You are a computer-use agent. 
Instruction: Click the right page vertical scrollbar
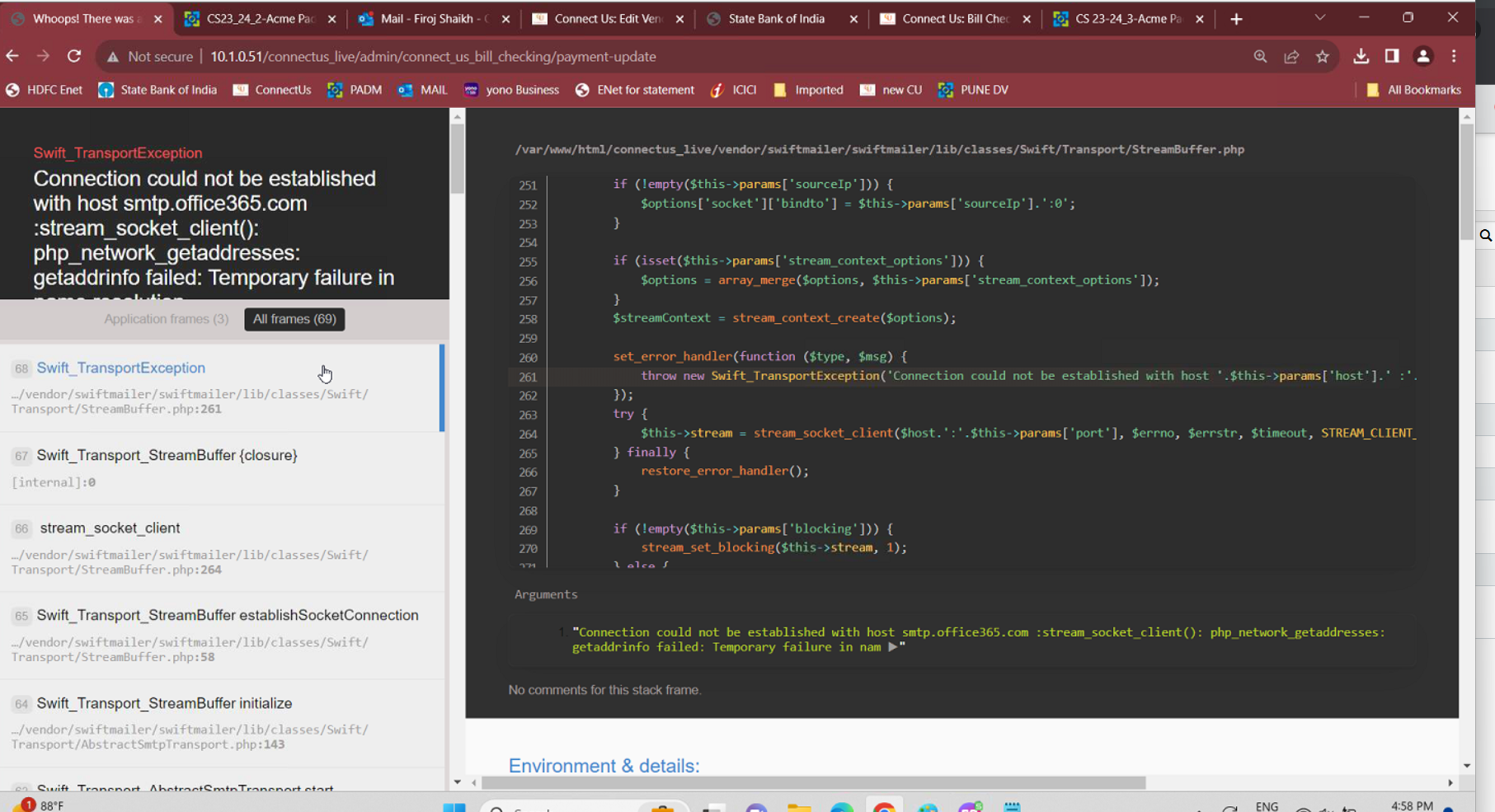1466,181
